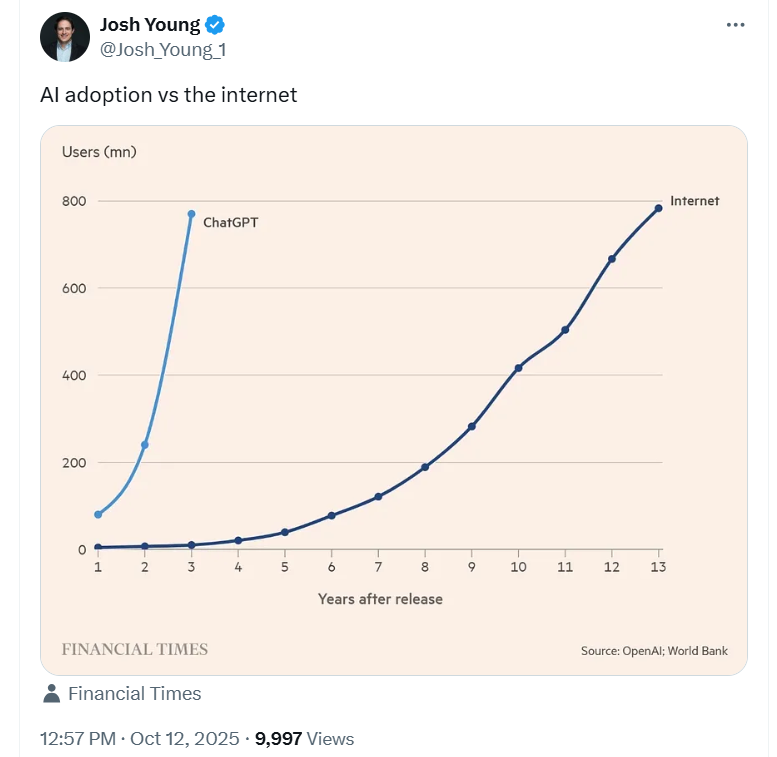
Task: Open the Josh Young display name link
Action: (150, 25)
